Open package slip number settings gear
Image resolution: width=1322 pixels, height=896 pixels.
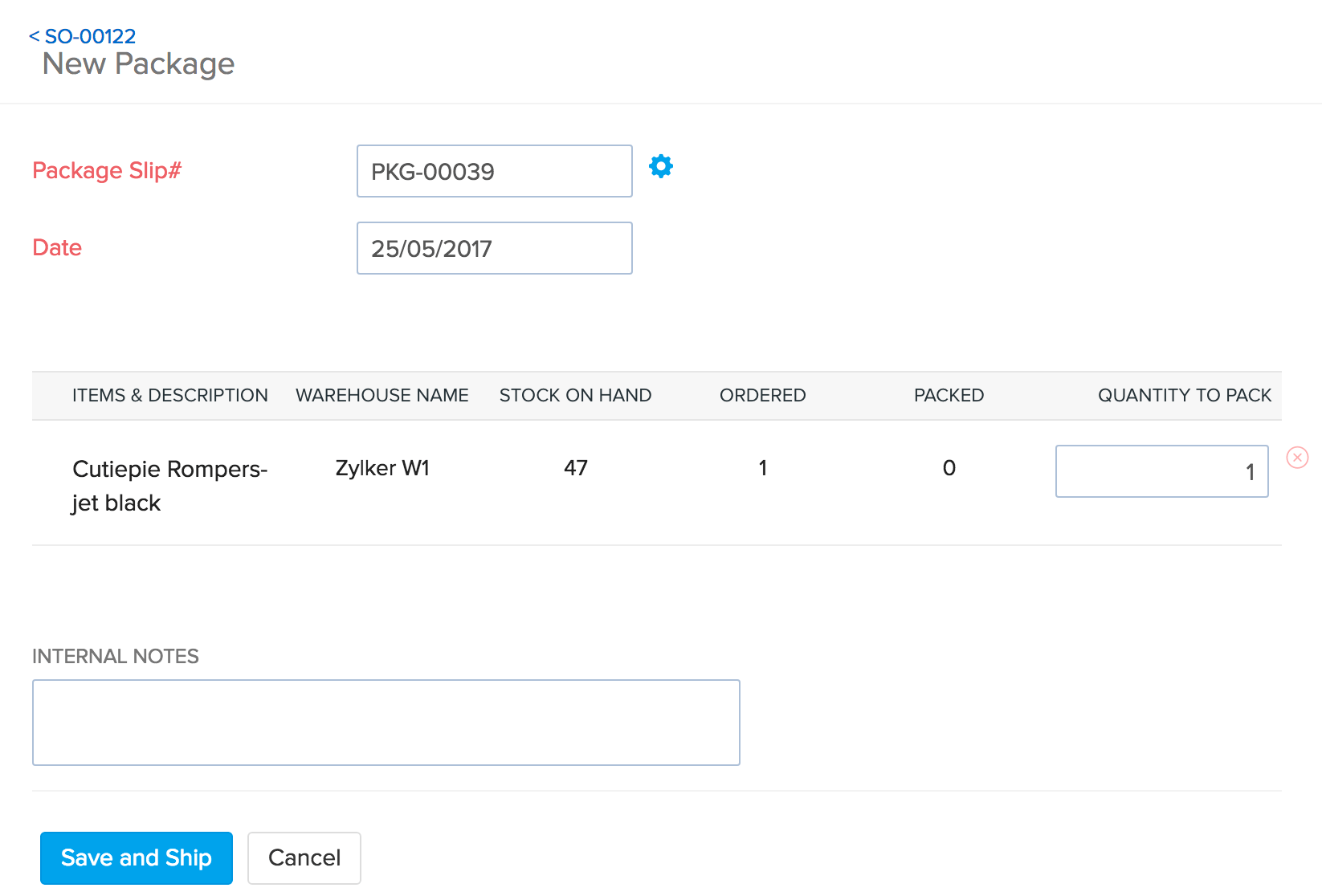pyautogui.click(x=660, y=167)
